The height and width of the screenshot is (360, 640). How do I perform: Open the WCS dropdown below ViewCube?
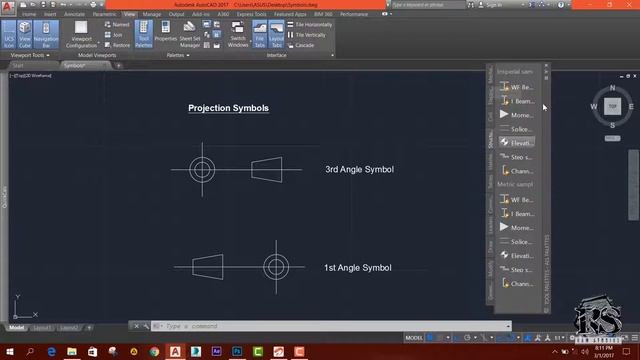point(612,138)
